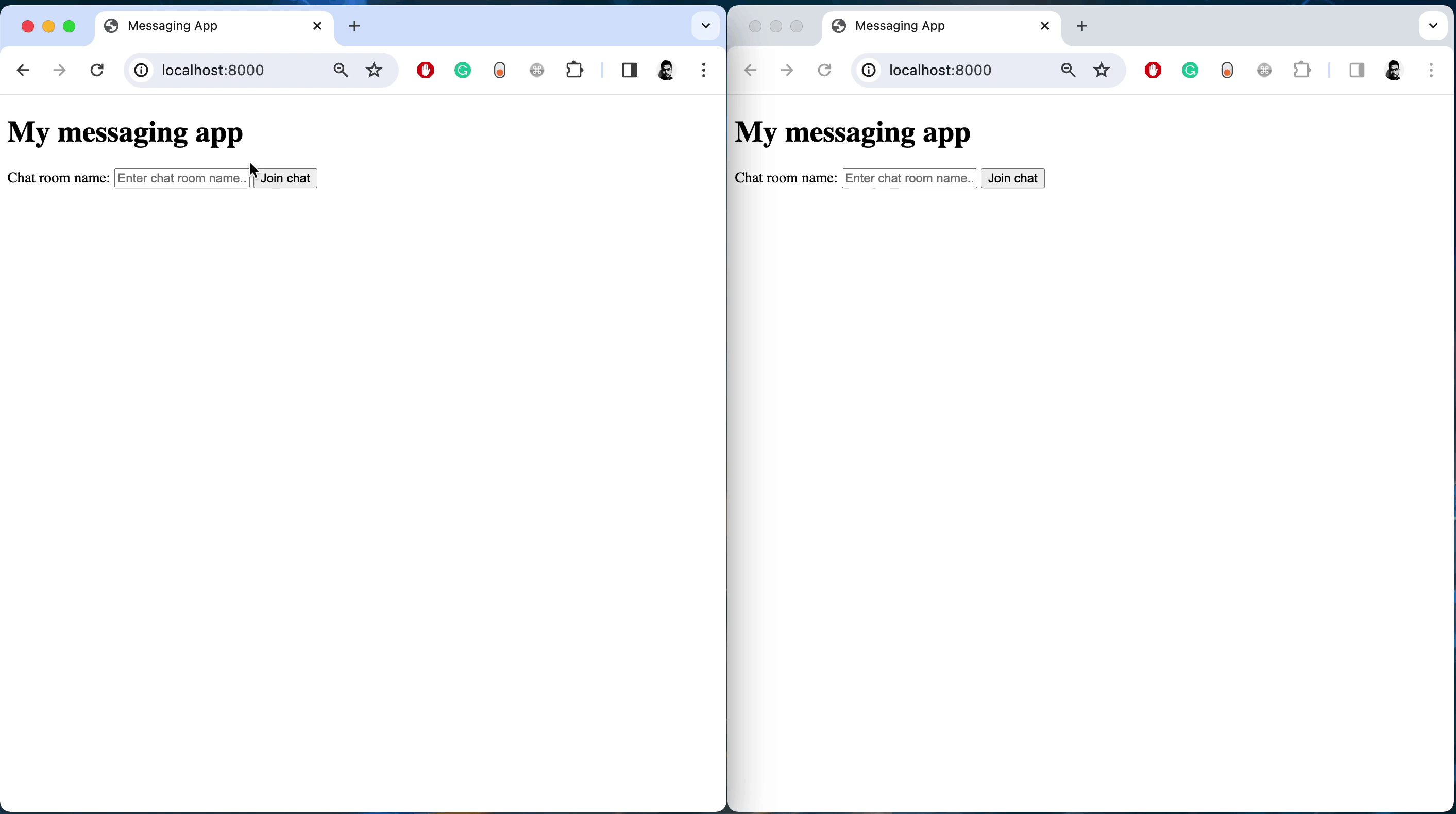Image resolution: width=1456 pixels, height=814 pixels.
Task: Open new tab with plus button left
Action: tap(353, 25)
